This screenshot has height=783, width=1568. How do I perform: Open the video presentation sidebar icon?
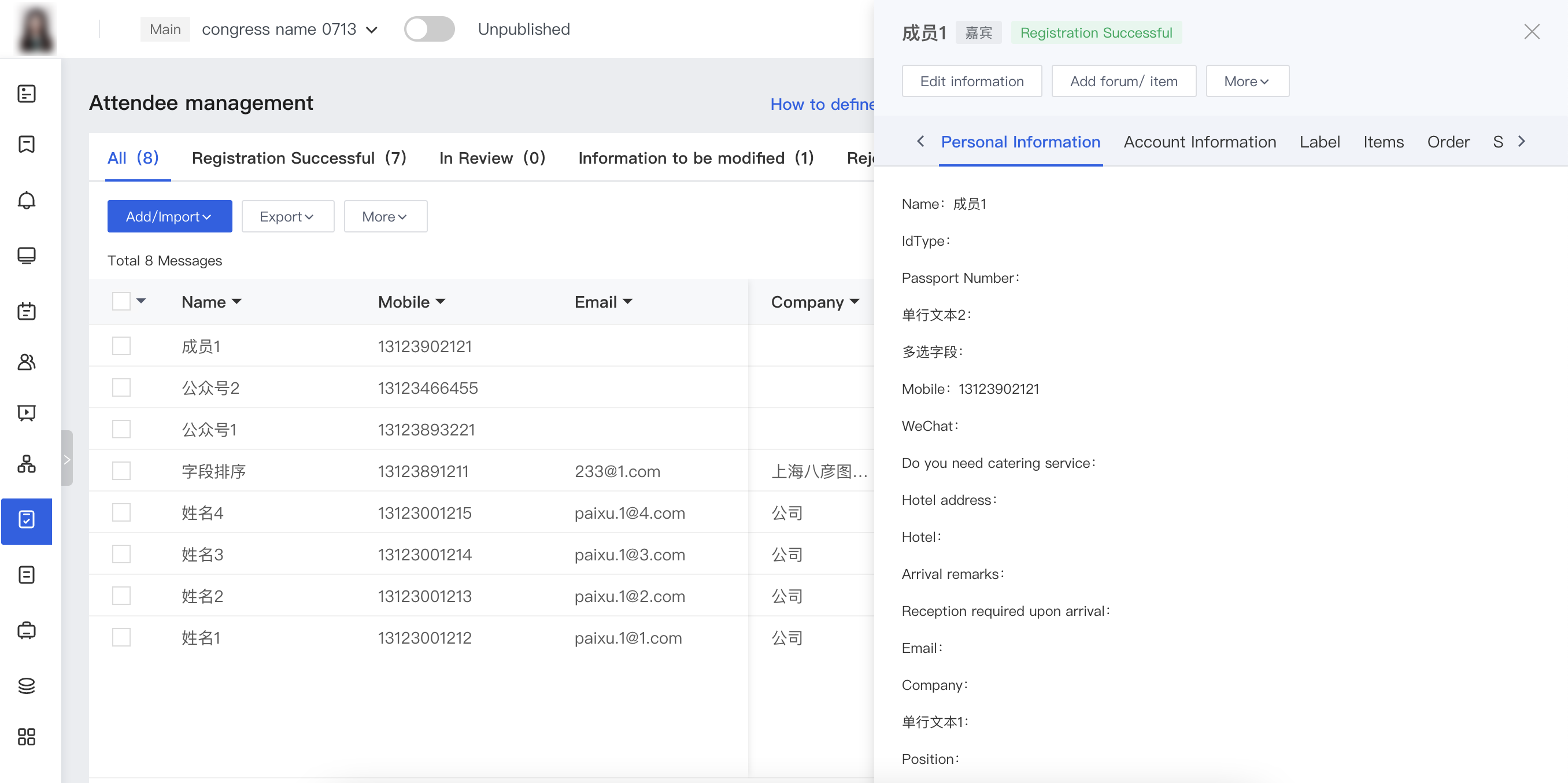(x=26, y=413)
